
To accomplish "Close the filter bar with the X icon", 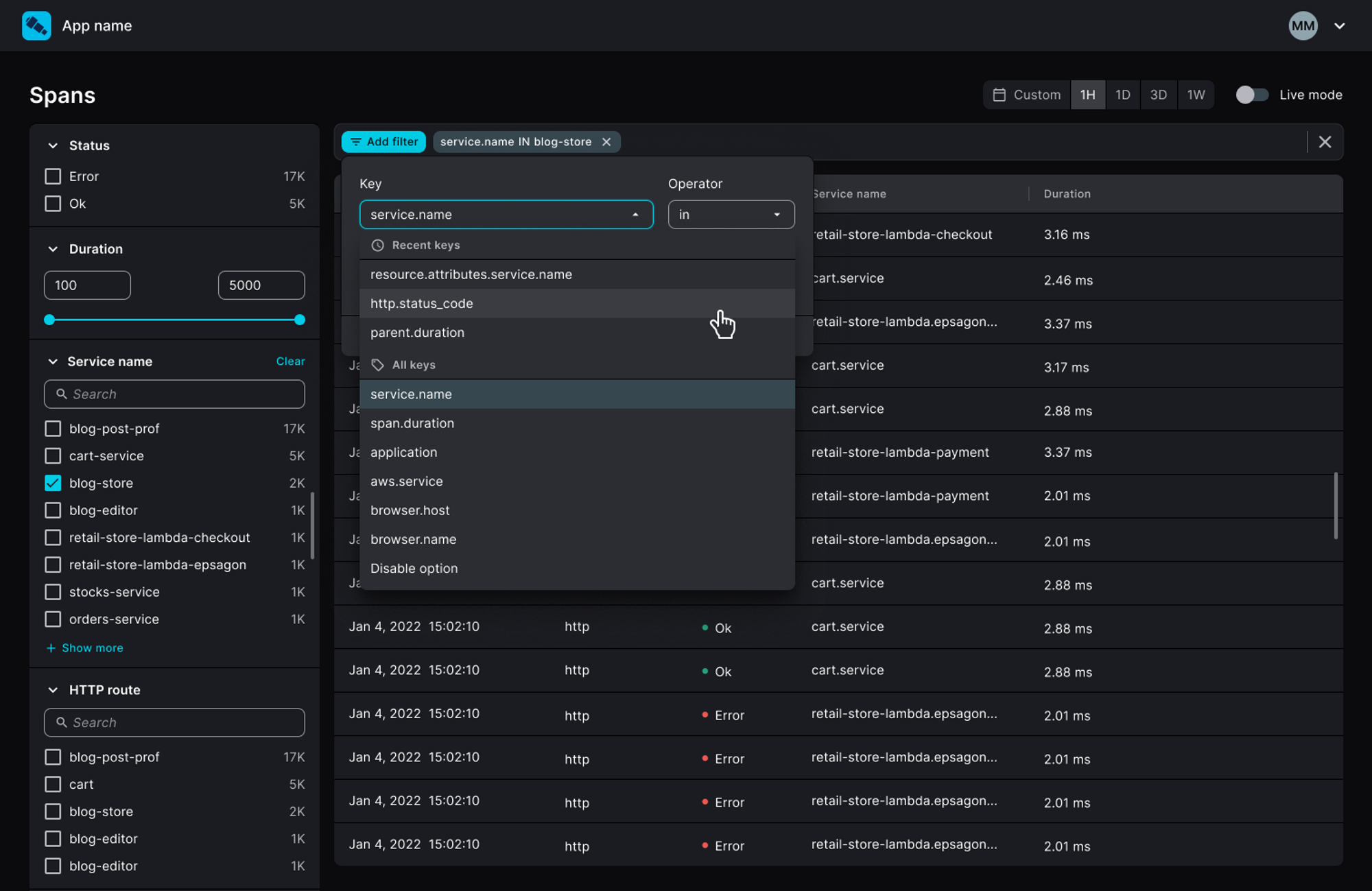I will click(1325, 142).
